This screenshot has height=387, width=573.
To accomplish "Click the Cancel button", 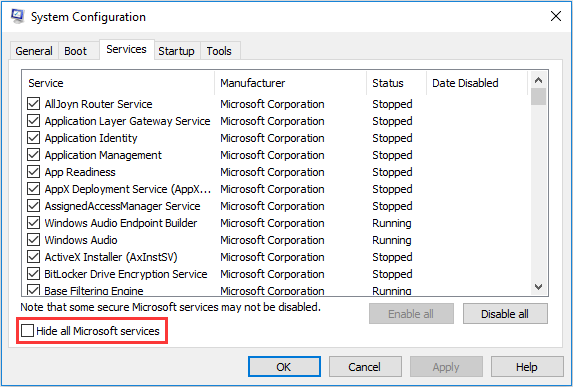I will click(x=365, y=367).
